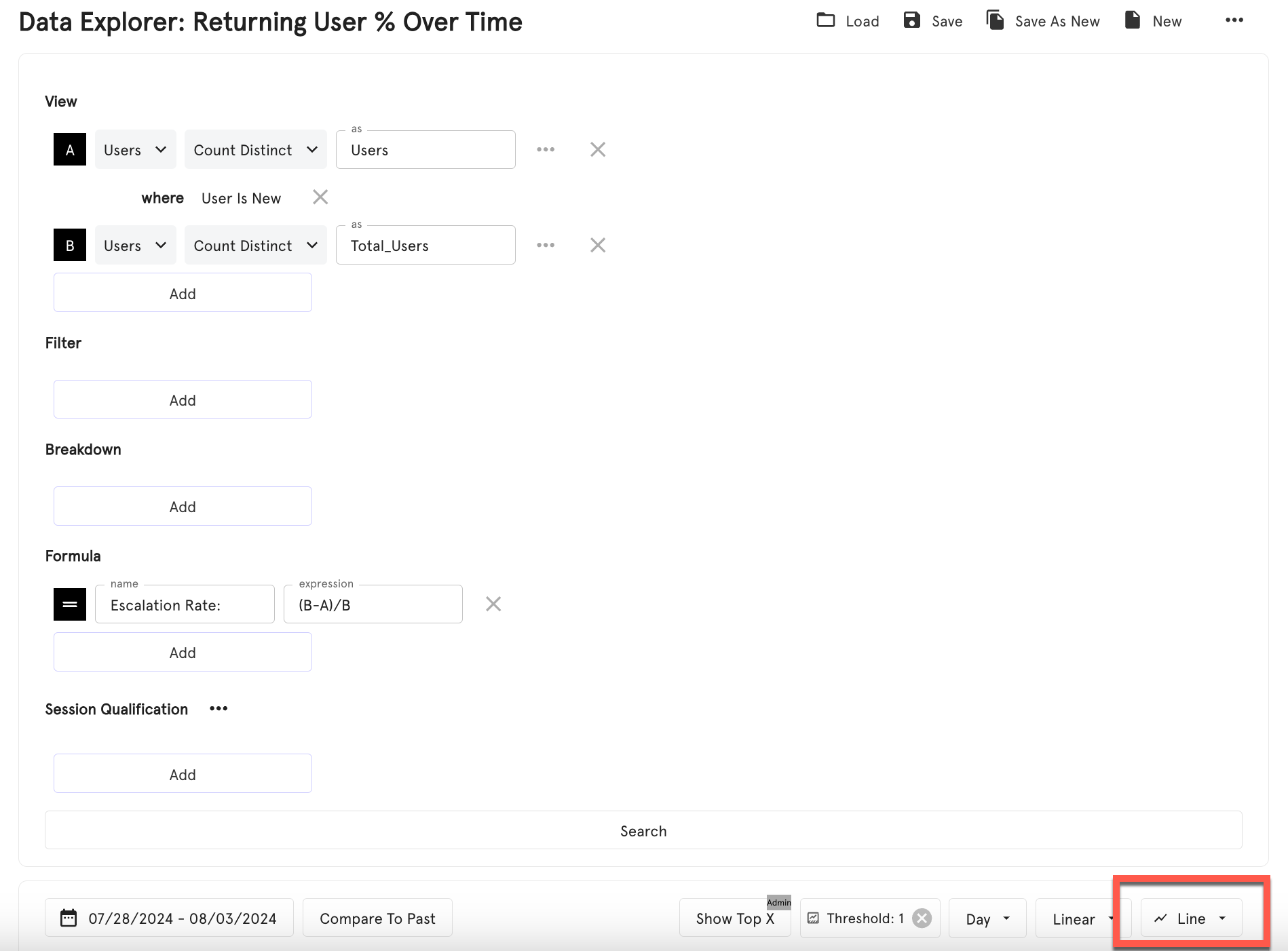Open the top-right more options ellipsis
The image size is (1288, 951).
1234,20
